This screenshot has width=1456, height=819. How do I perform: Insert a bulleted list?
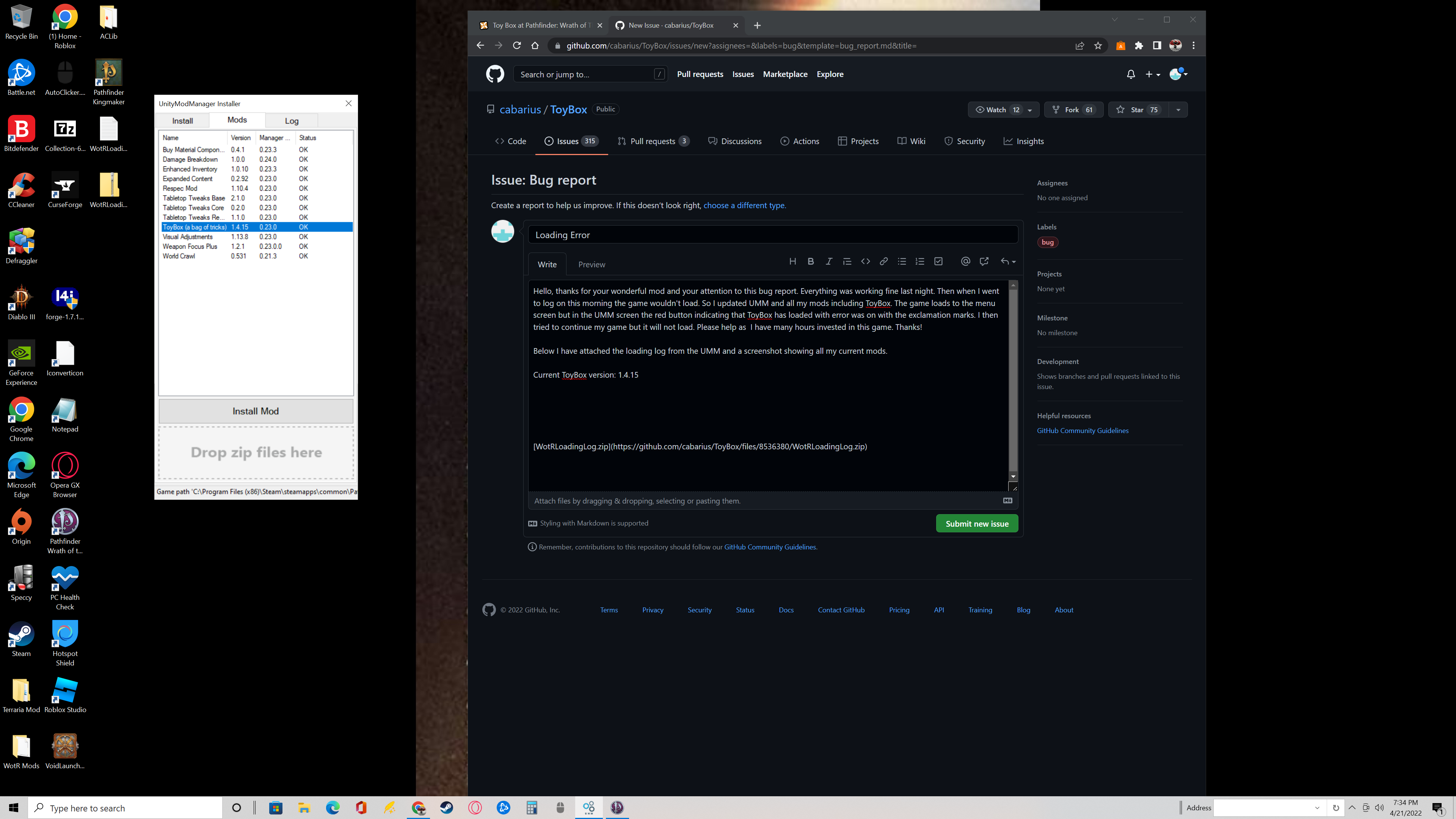click(x=902, y=261)
